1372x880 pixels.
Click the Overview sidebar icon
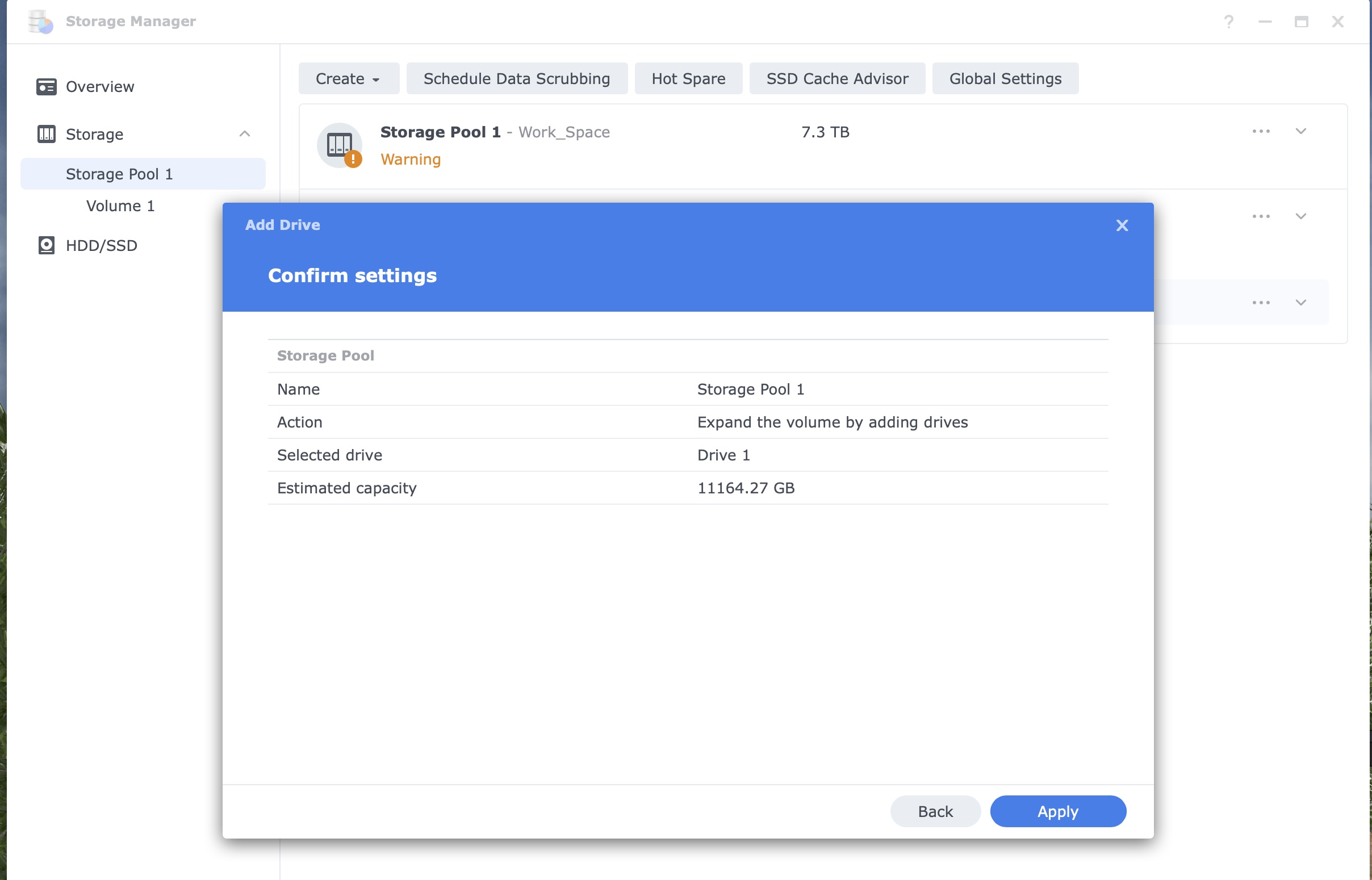click(x=47, y=87)
